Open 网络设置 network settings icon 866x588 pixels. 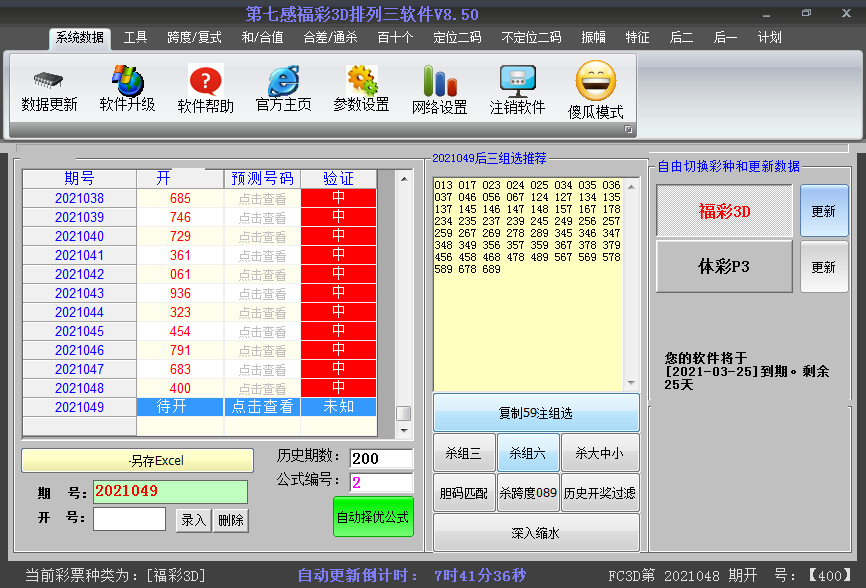tap(439, 80)
